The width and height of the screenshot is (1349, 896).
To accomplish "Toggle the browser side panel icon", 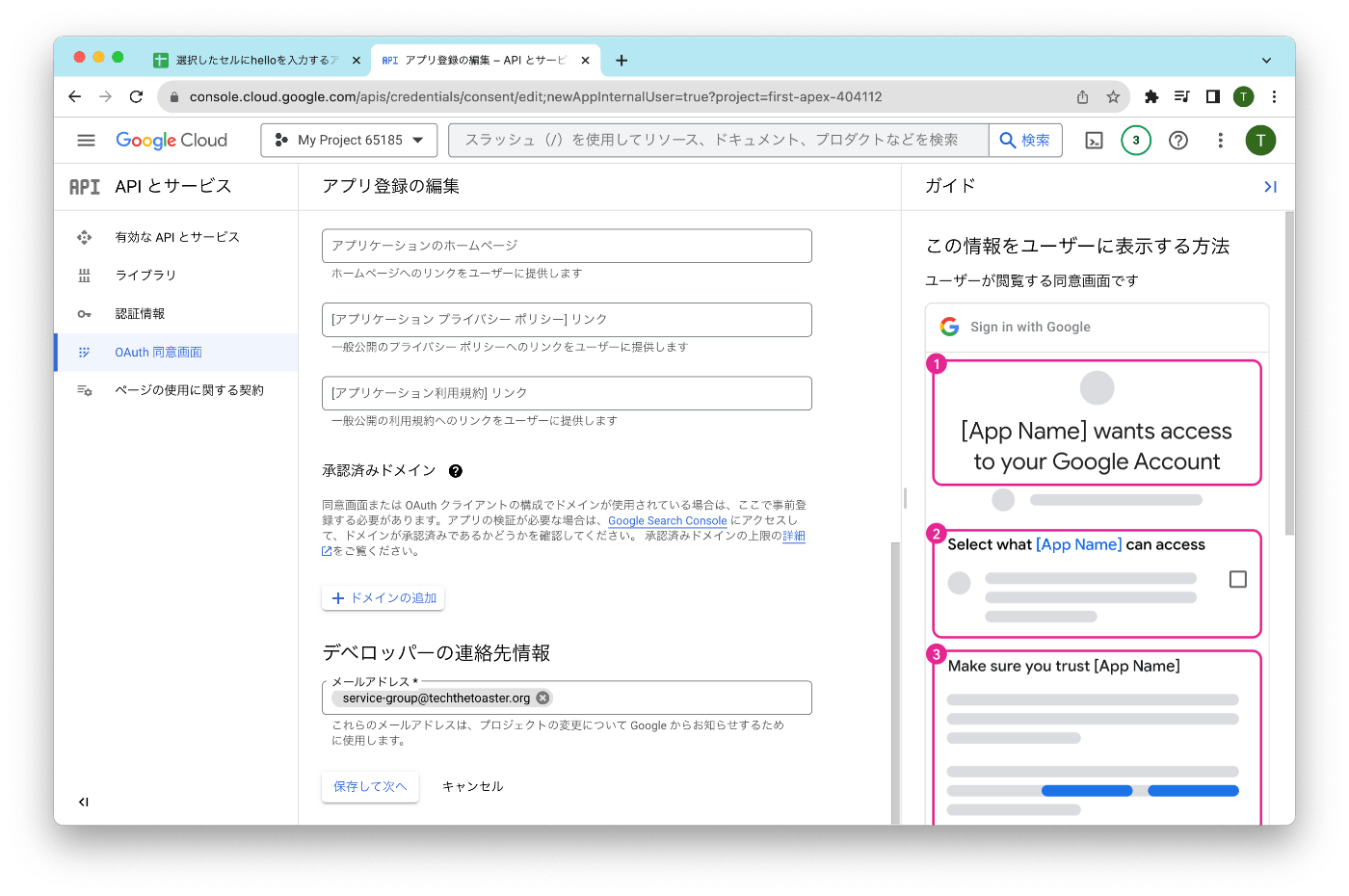I will [1213, 96].
